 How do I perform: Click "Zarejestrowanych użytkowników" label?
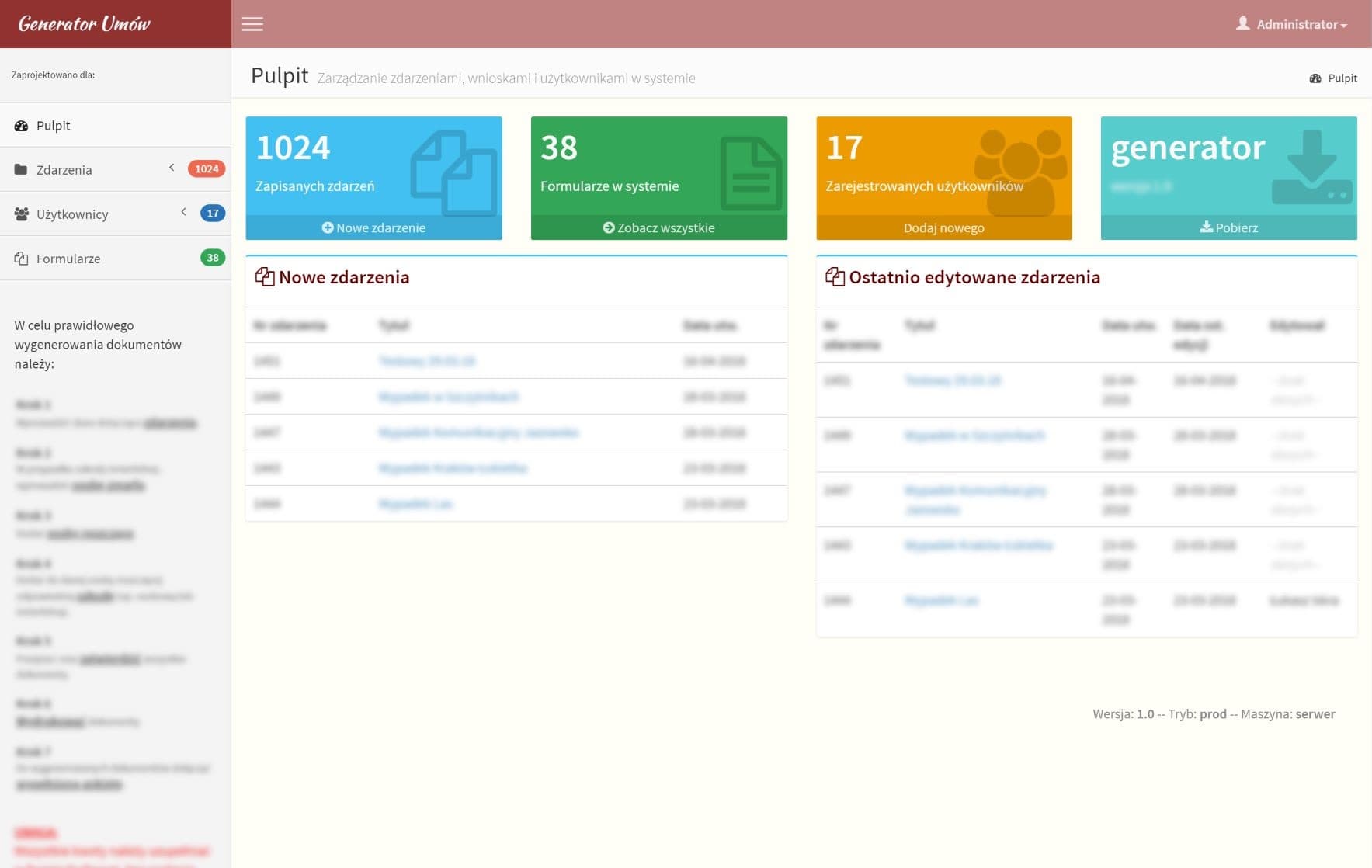pos(924,186)
